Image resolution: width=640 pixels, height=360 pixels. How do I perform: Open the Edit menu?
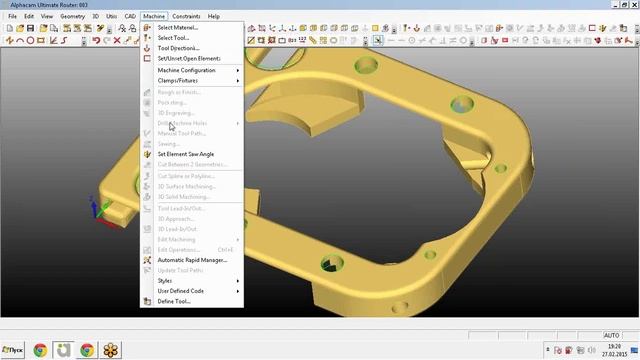[x=29, y=16]
